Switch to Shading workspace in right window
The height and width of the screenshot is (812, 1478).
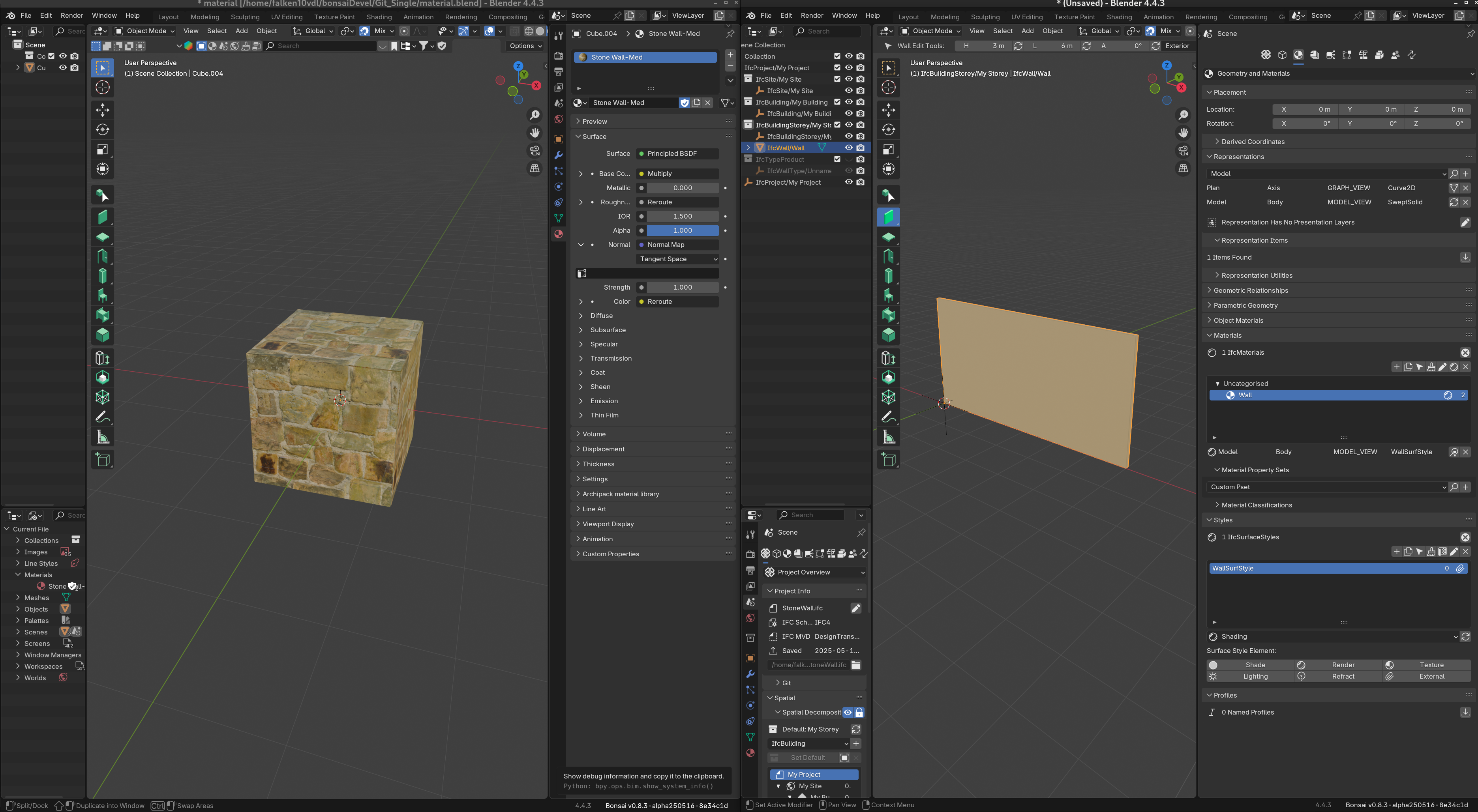point(1119,17)
